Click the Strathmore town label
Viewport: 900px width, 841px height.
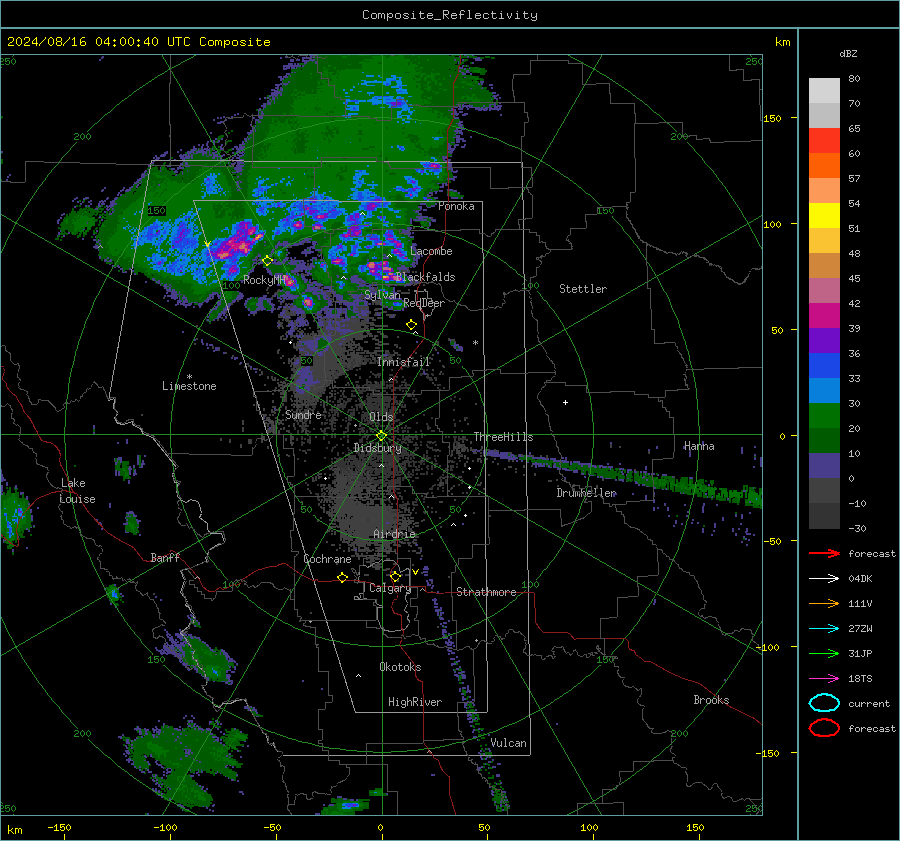pyautogui.click(x=486, y=592)
